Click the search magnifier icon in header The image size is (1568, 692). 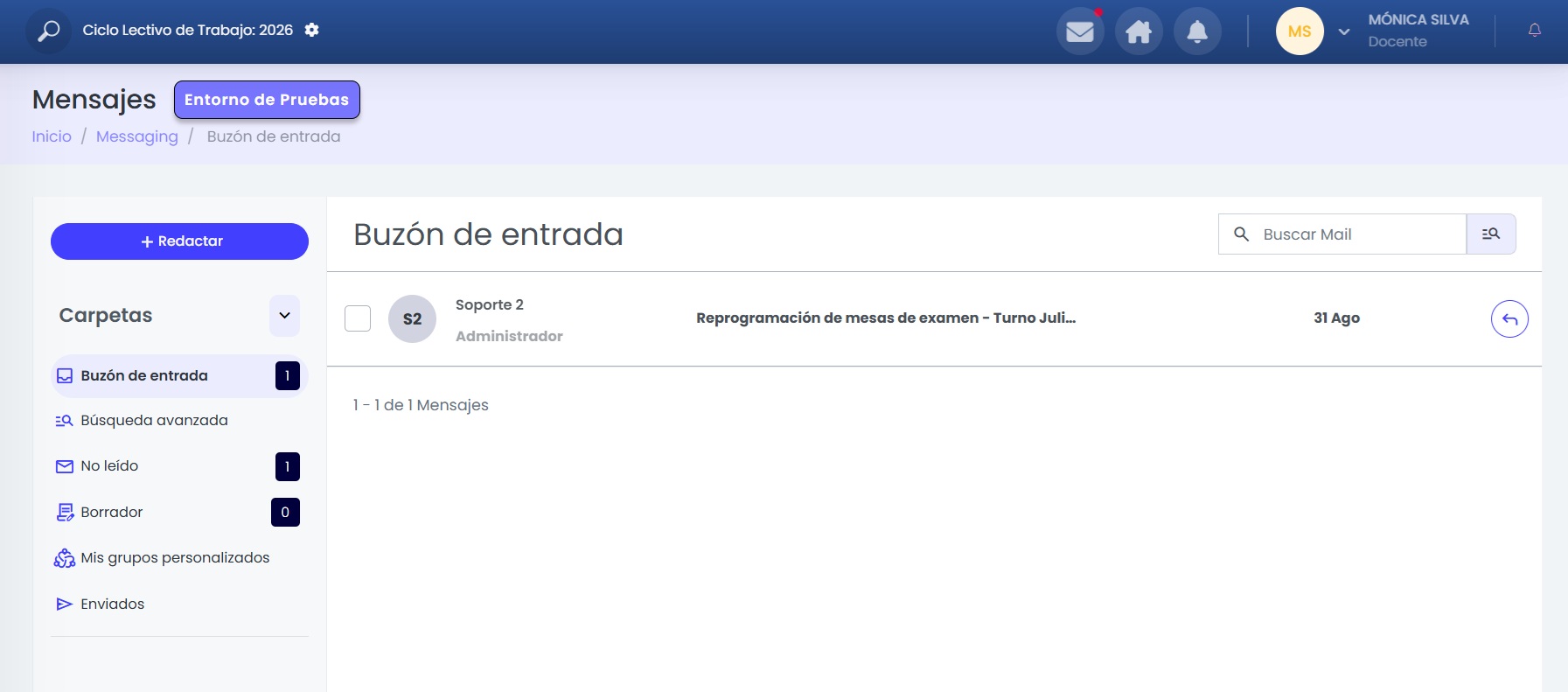tap(48, 31)
